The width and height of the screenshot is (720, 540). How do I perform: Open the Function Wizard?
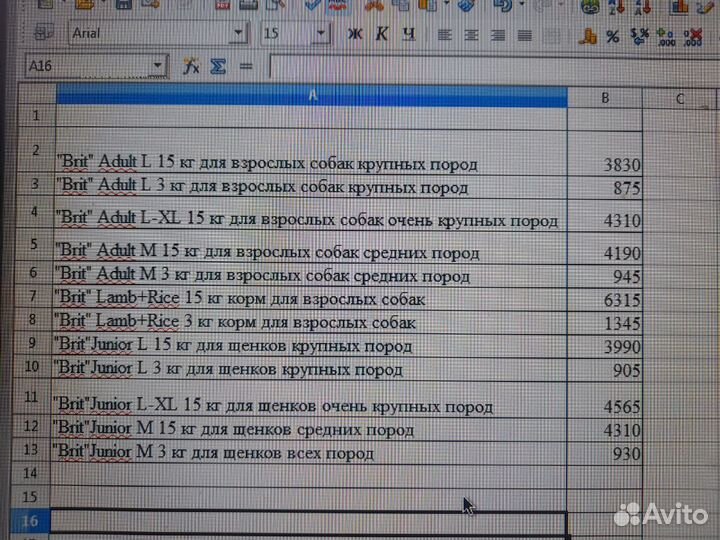point(191,67)
